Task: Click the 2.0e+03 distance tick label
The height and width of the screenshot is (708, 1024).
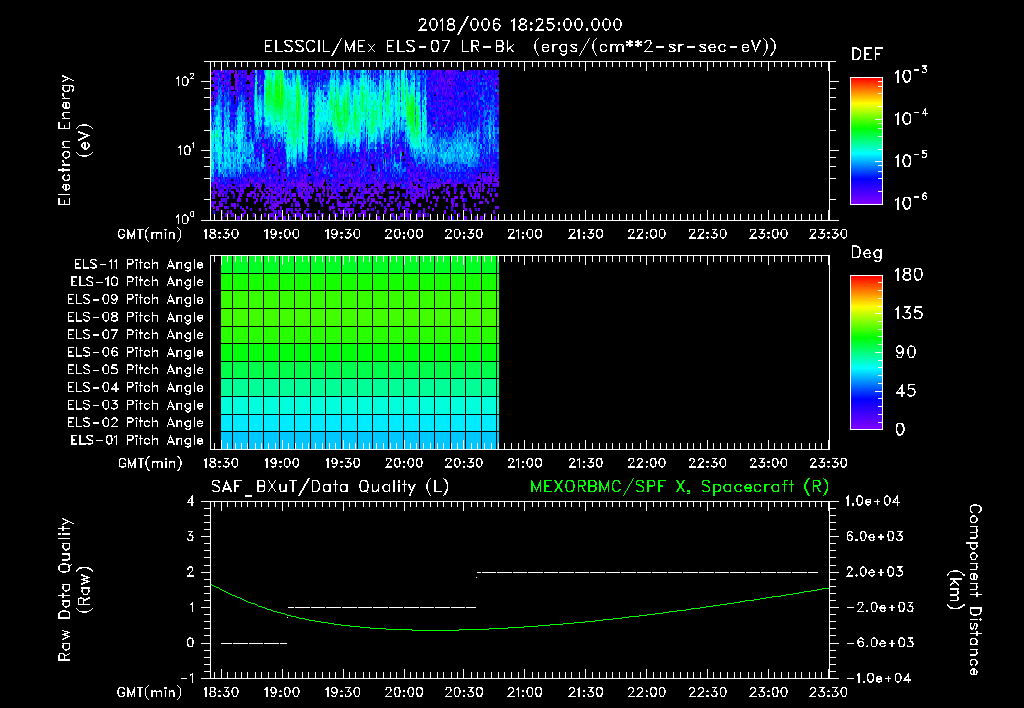Action: pos(874,571)
